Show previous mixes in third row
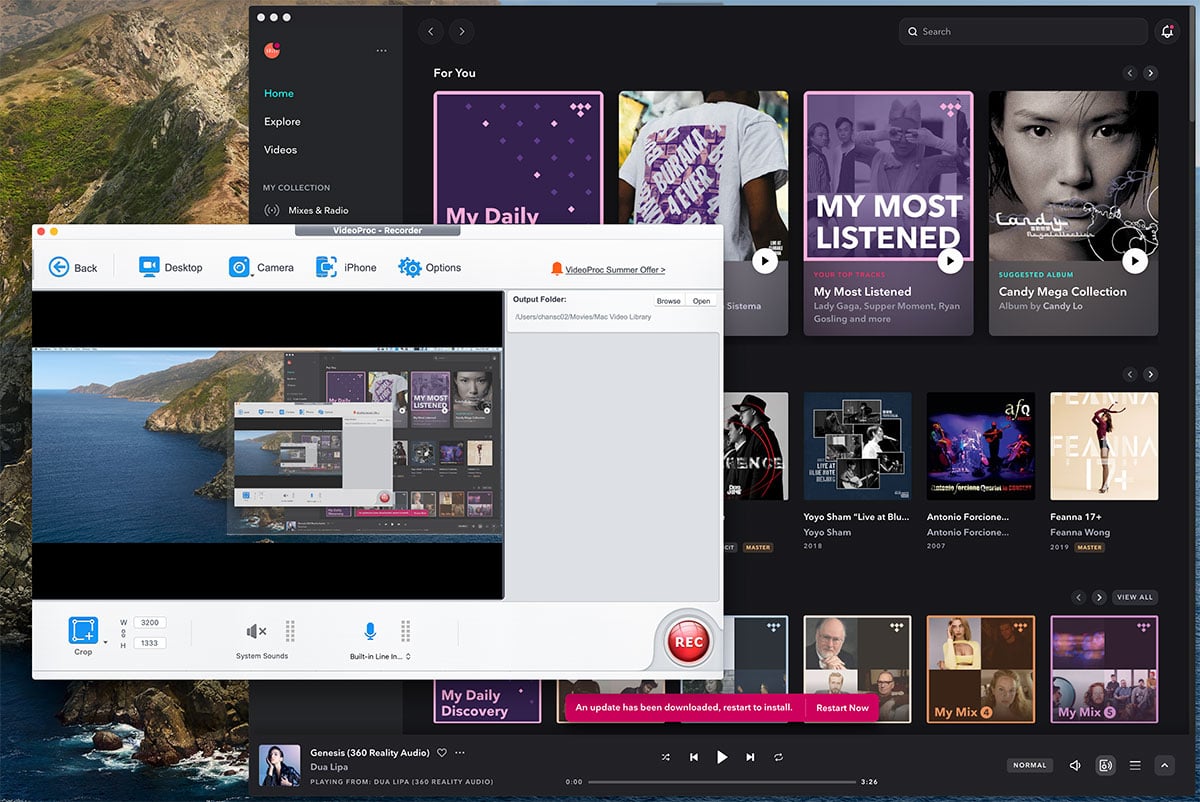 pyautogui.click(x=1078, y=597)
